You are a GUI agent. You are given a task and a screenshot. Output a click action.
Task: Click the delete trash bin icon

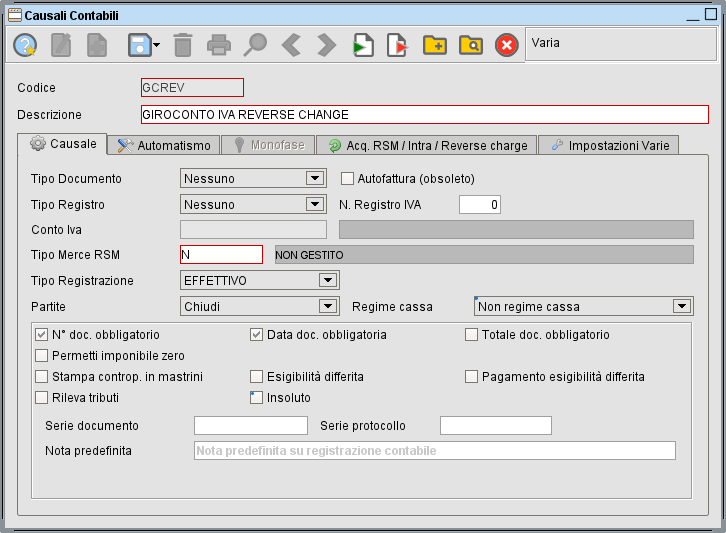coord(183,45)
